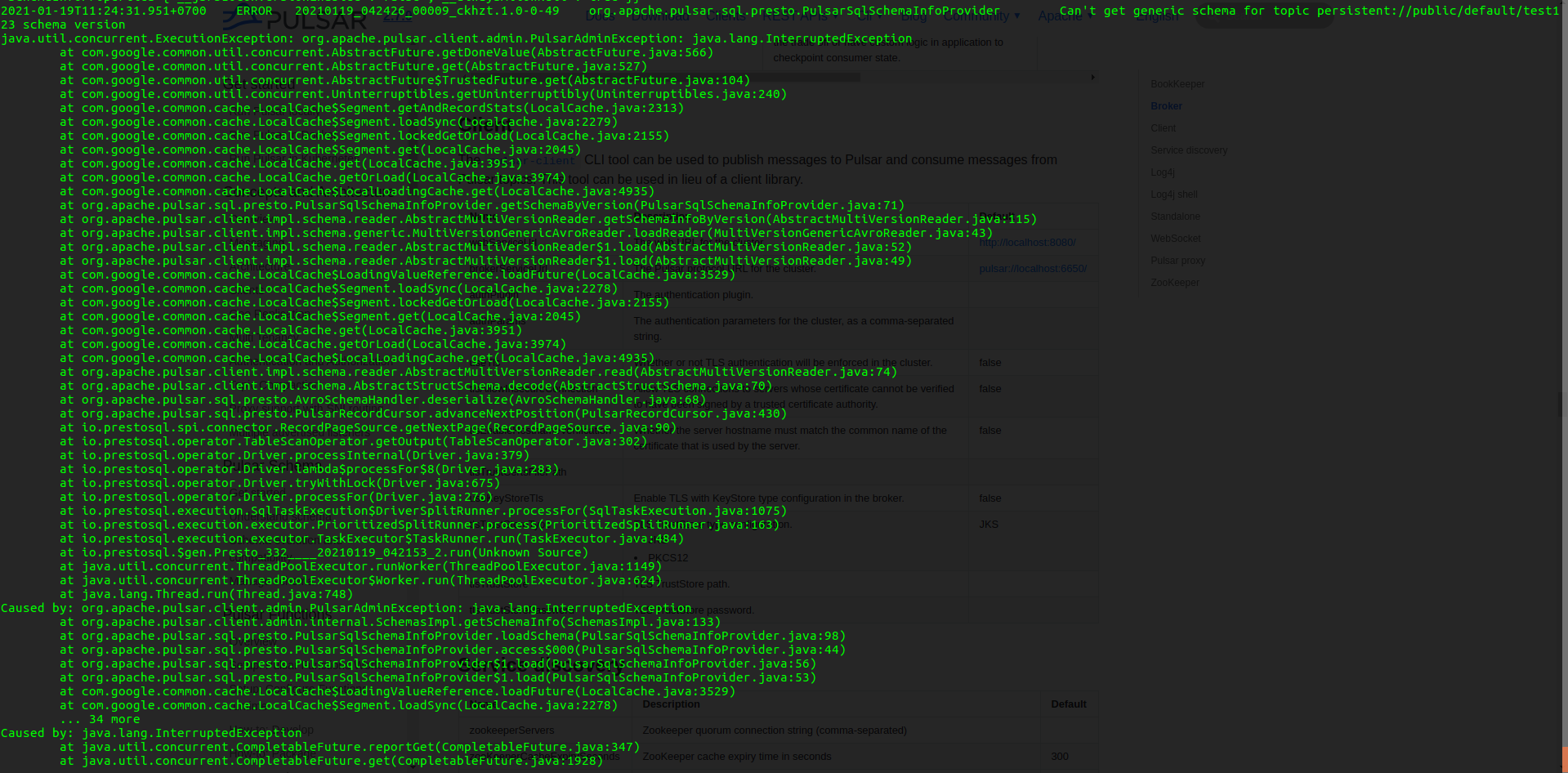
Task: Navigate to Standalone sidebar section
Action: 1175,217
